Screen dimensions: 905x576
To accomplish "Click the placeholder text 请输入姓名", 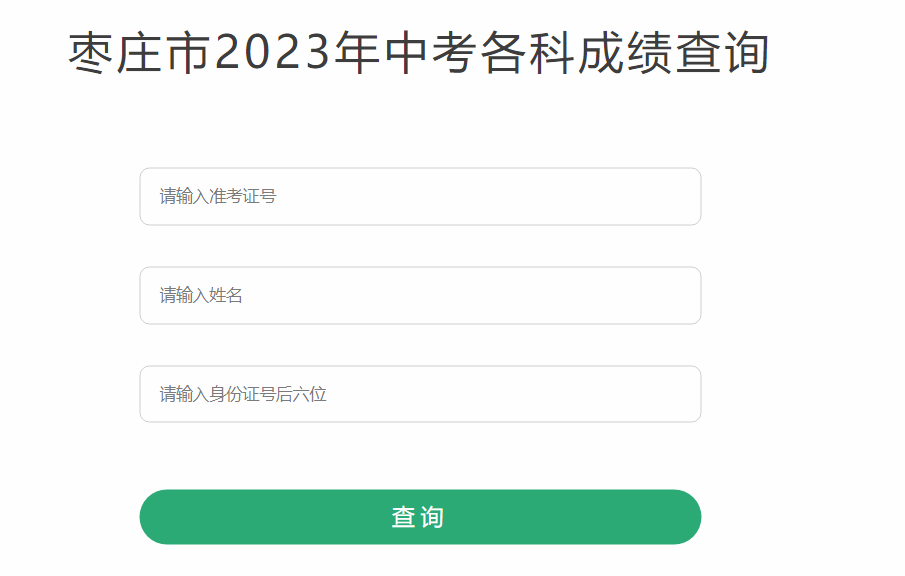I will 201,296.
